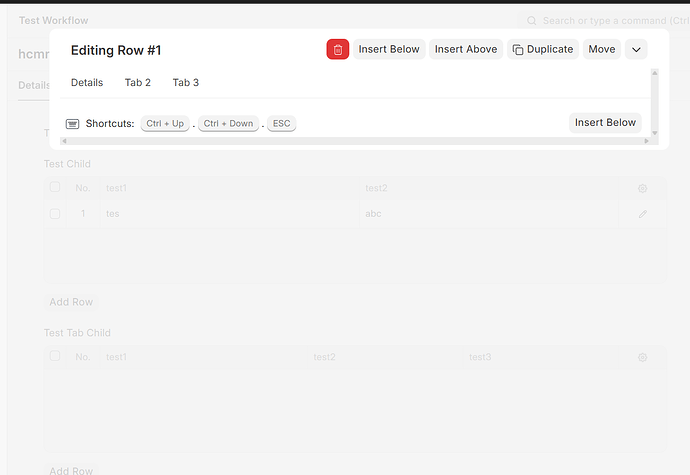Click the Duplicate button with copy icon
Screen dimensions: 690x475
[543, 49]
